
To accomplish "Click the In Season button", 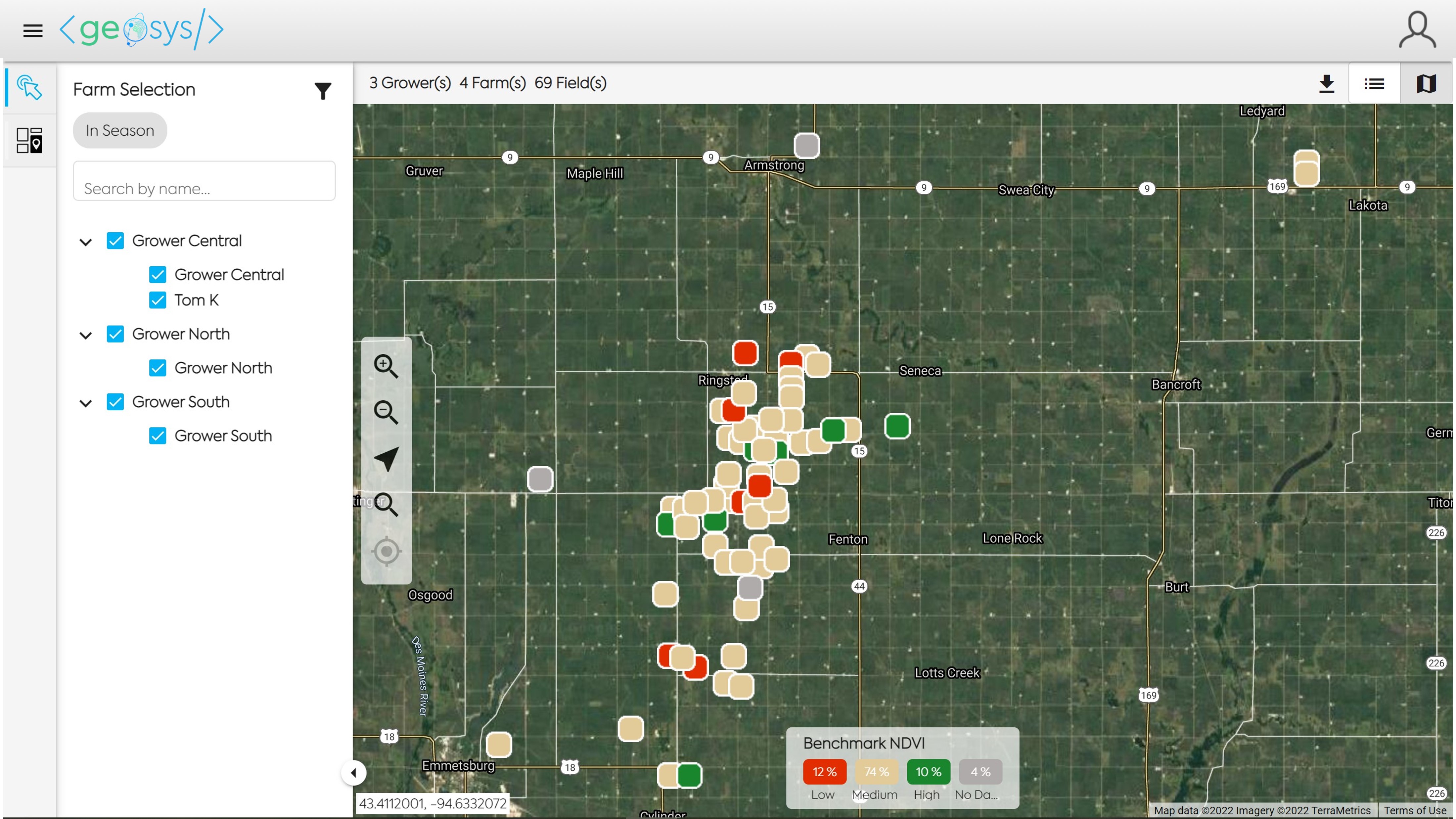I will click(x=120, y=131).
